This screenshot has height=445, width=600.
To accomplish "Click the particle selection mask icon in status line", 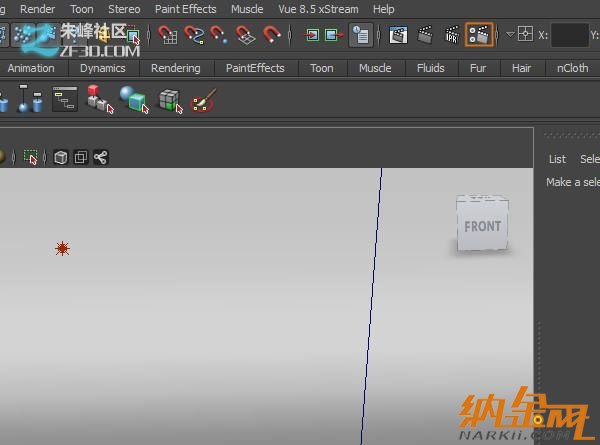I will pos(23,35).
